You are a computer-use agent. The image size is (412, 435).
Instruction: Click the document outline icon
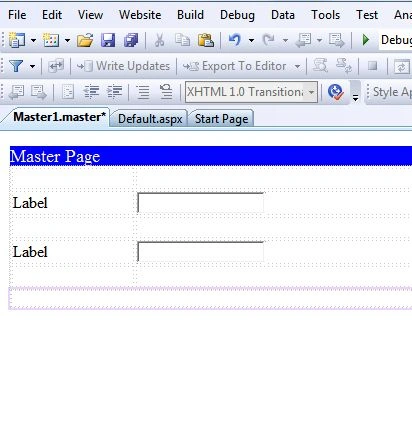[68, 92]
